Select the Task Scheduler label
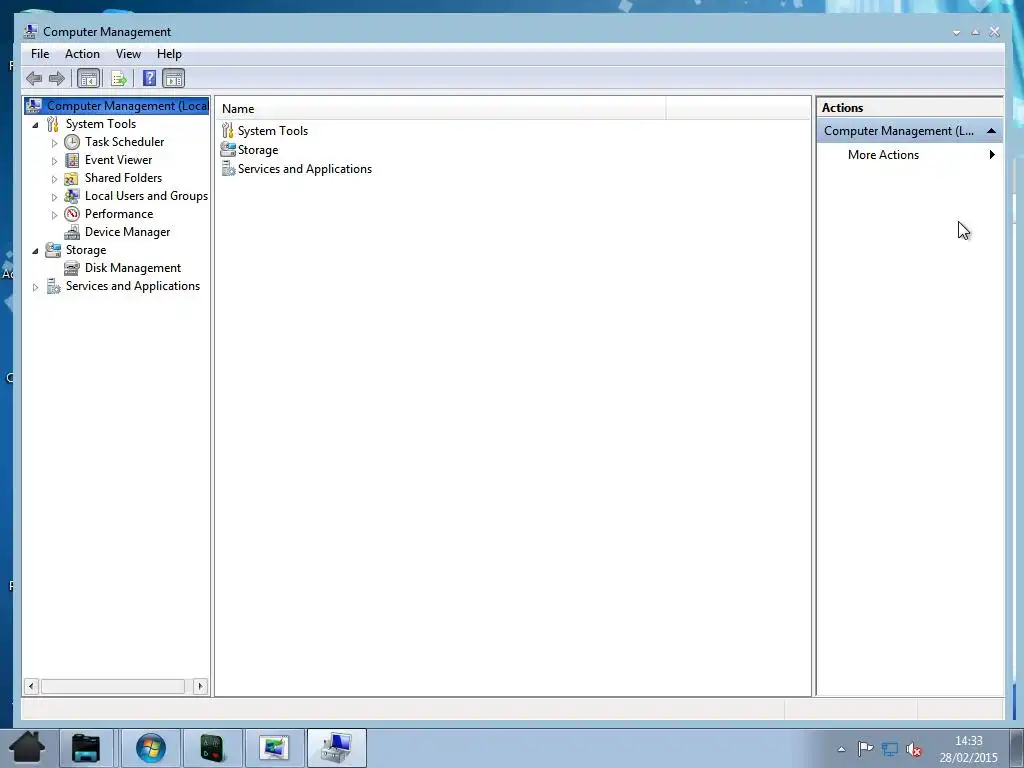This screenshot has width=1024, height=768. point(124,142)
